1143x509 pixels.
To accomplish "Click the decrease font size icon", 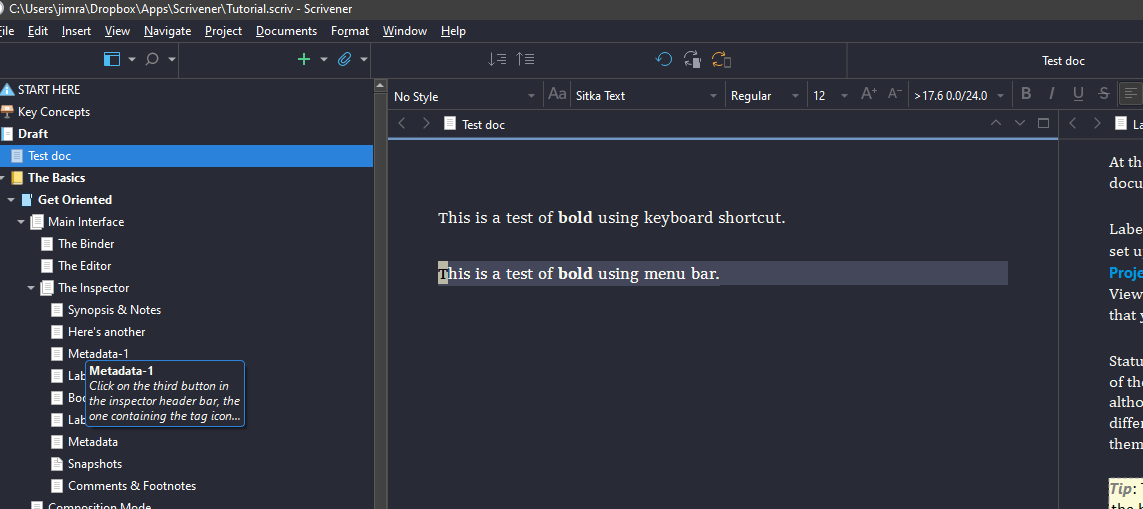I will [x=894, y=94].
